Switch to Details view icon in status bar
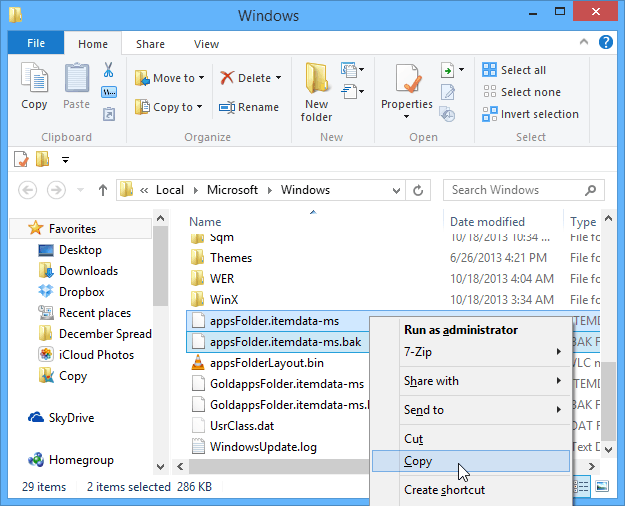The image size is (625, 506). [x=581, y=486]
